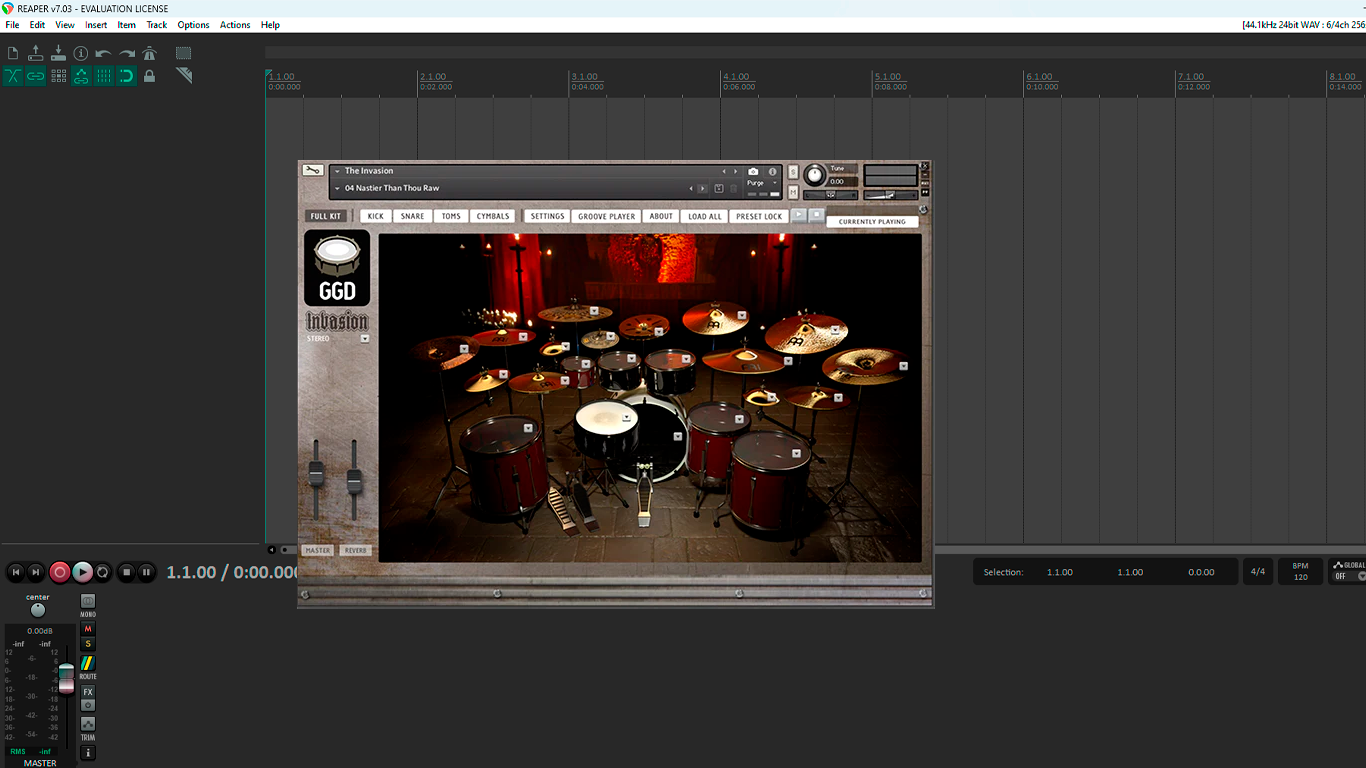Expand The Invasion instrument dropdown arrow

tap(338, 171)
